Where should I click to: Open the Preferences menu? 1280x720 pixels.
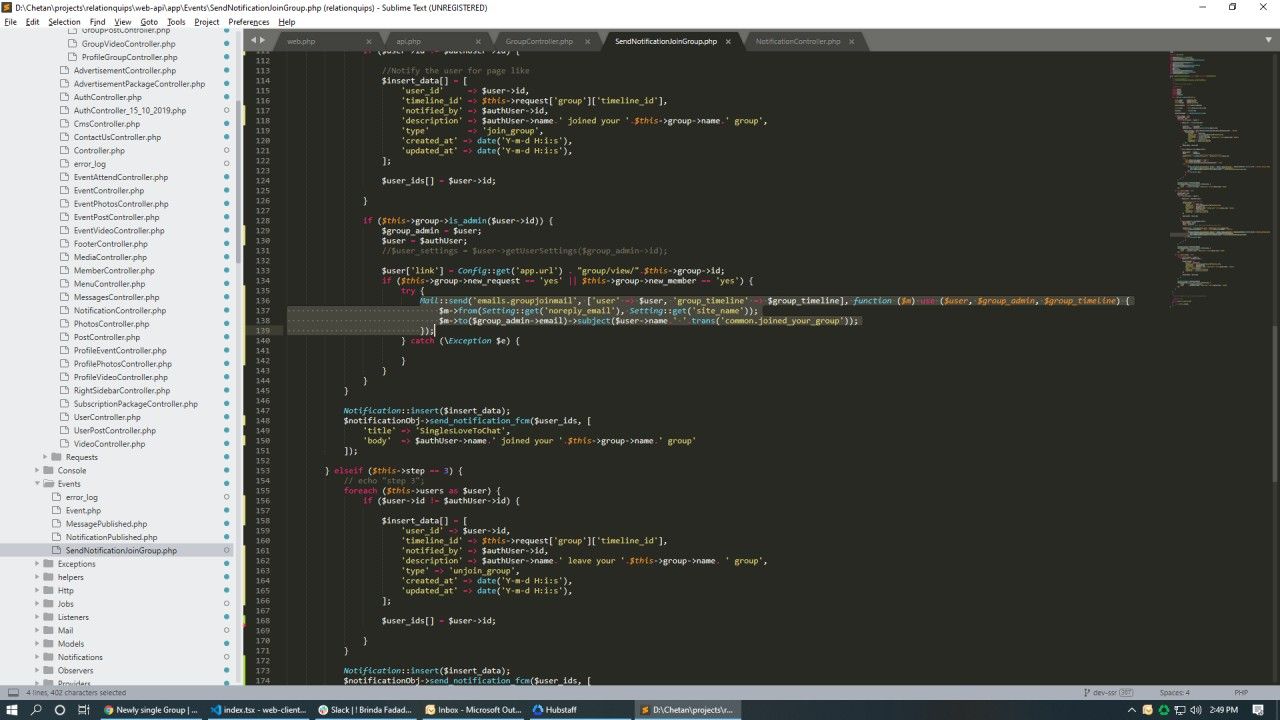coord(248,22)
